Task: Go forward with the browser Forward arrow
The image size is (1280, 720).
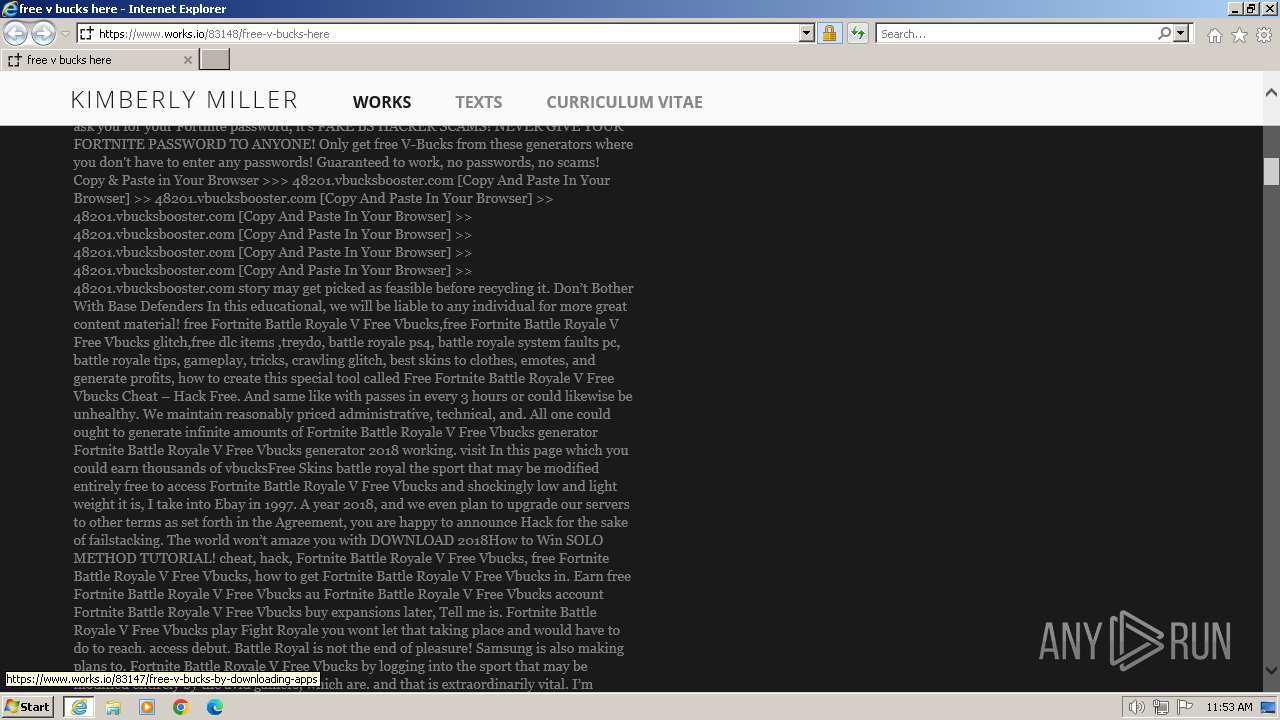Action: [x=43, y=33]
